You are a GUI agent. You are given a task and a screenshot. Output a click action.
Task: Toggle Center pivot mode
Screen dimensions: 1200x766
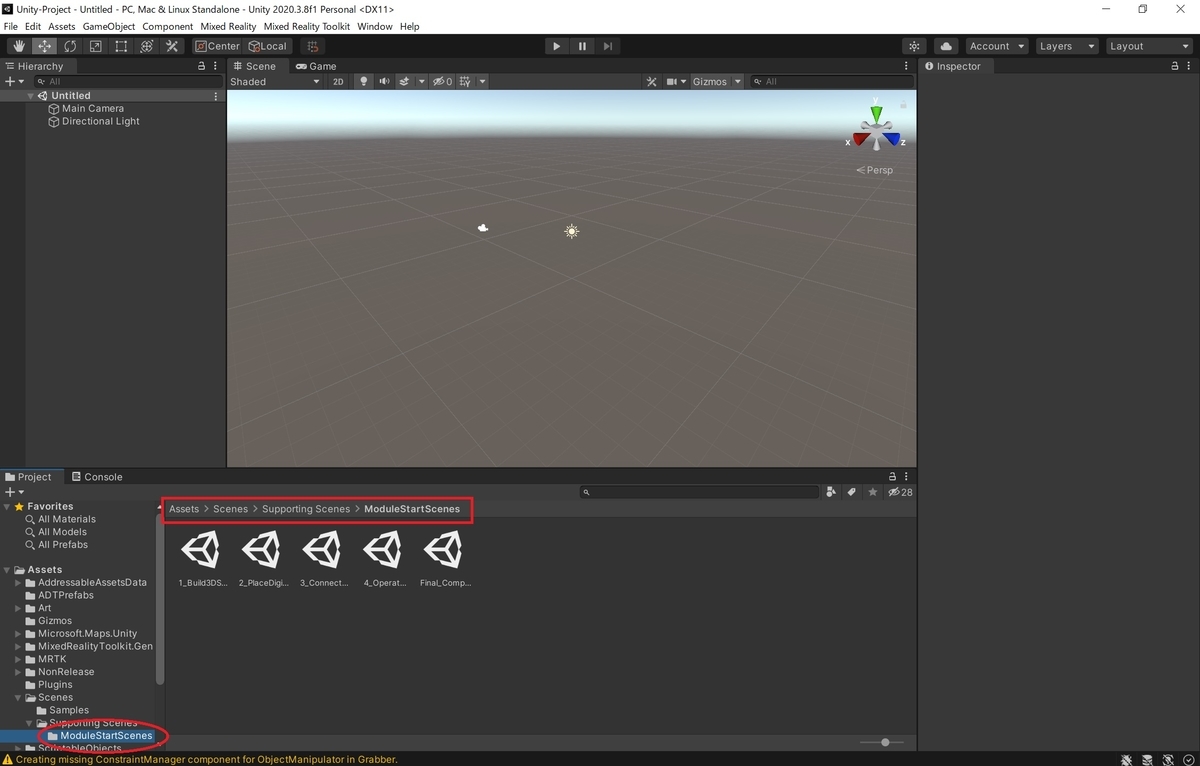[x=217, y=46]
